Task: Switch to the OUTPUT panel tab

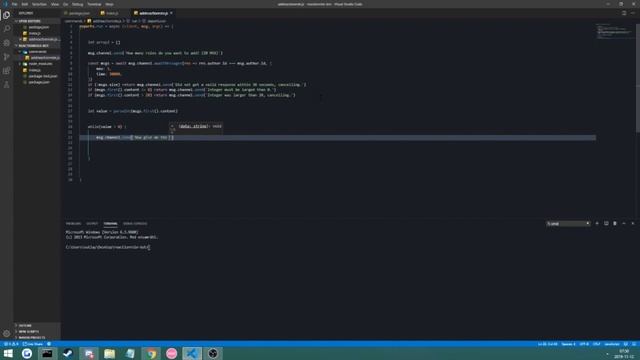Action: pos(92,224)
